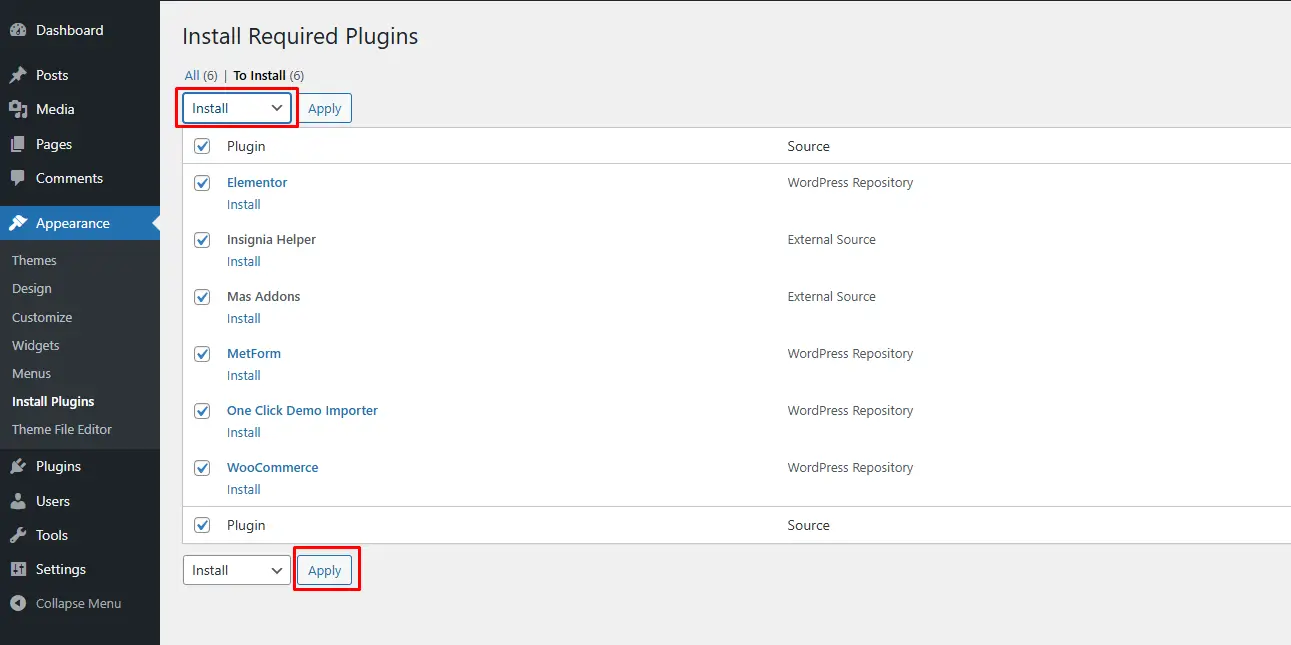Click the Insignia Helper plugin name
1291x645 pixels.
coord(271,239)
